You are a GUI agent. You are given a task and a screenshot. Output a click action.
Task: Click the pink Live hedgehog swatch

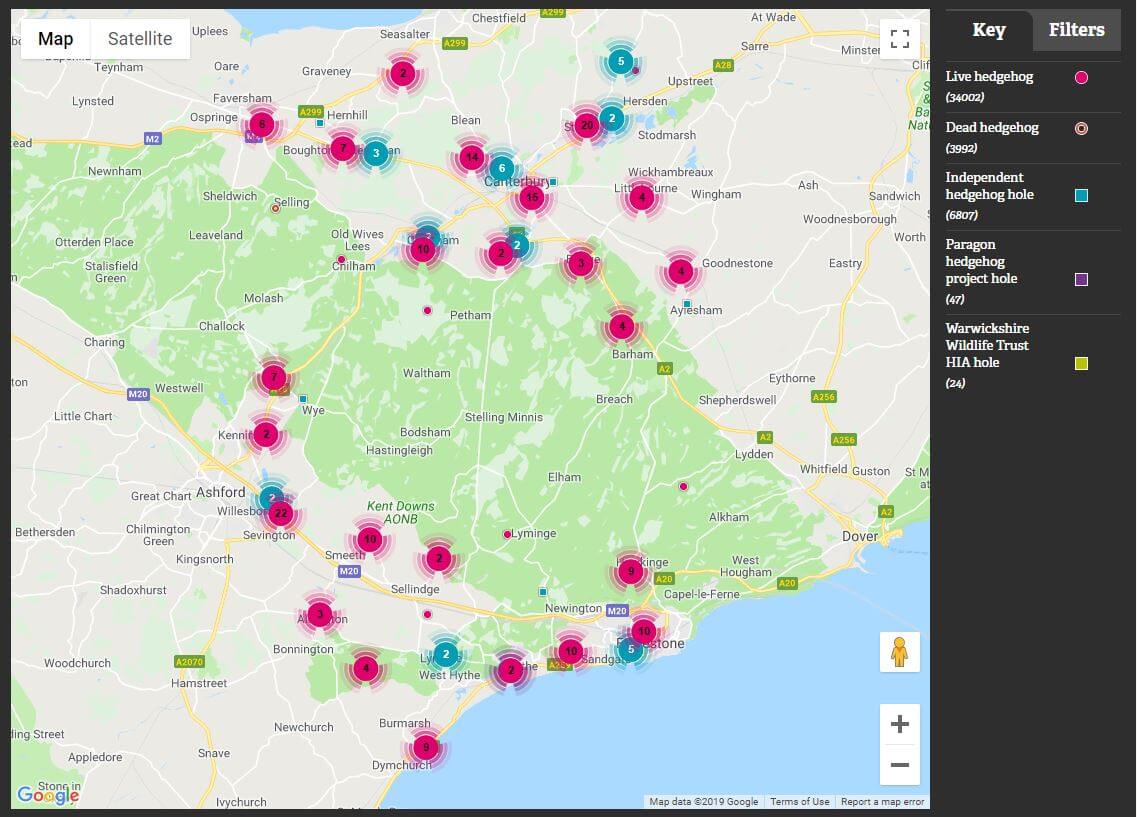tap(1081, 78)
